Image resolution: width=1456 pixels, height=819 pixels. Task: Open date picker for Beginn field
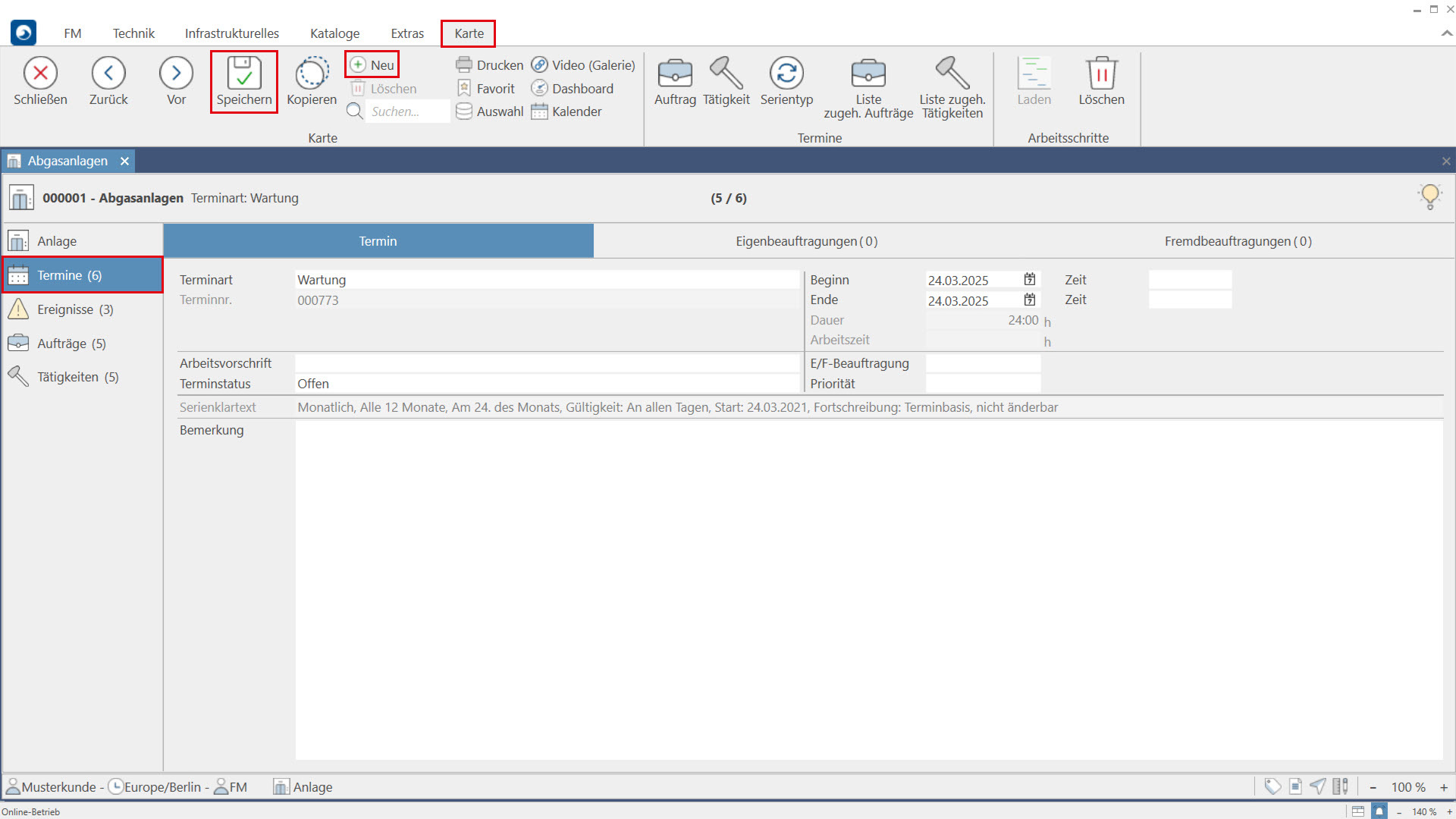click(x=1029, y=280)
